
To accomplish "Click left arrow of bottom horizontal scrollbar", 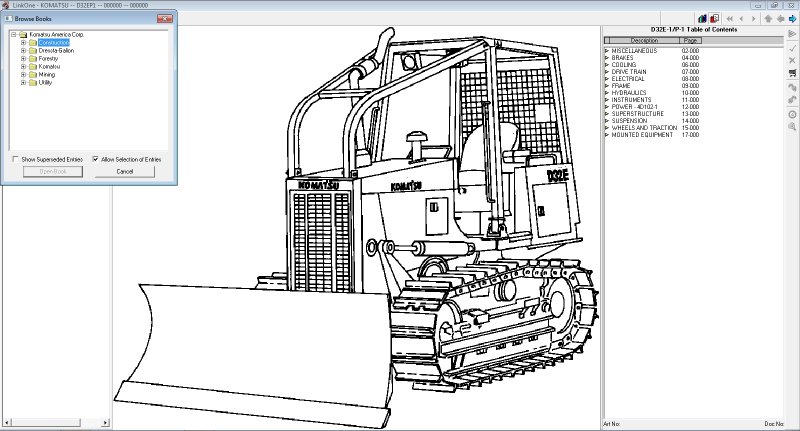I will click(x=7, y=423).
